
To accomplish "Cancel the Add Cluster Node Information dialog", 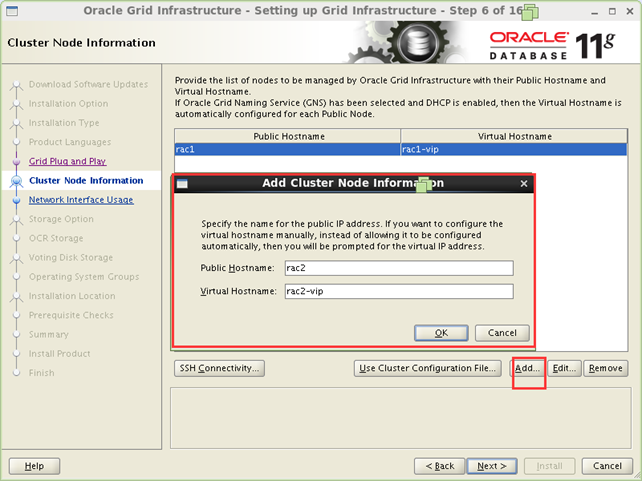I will point(502,333).
